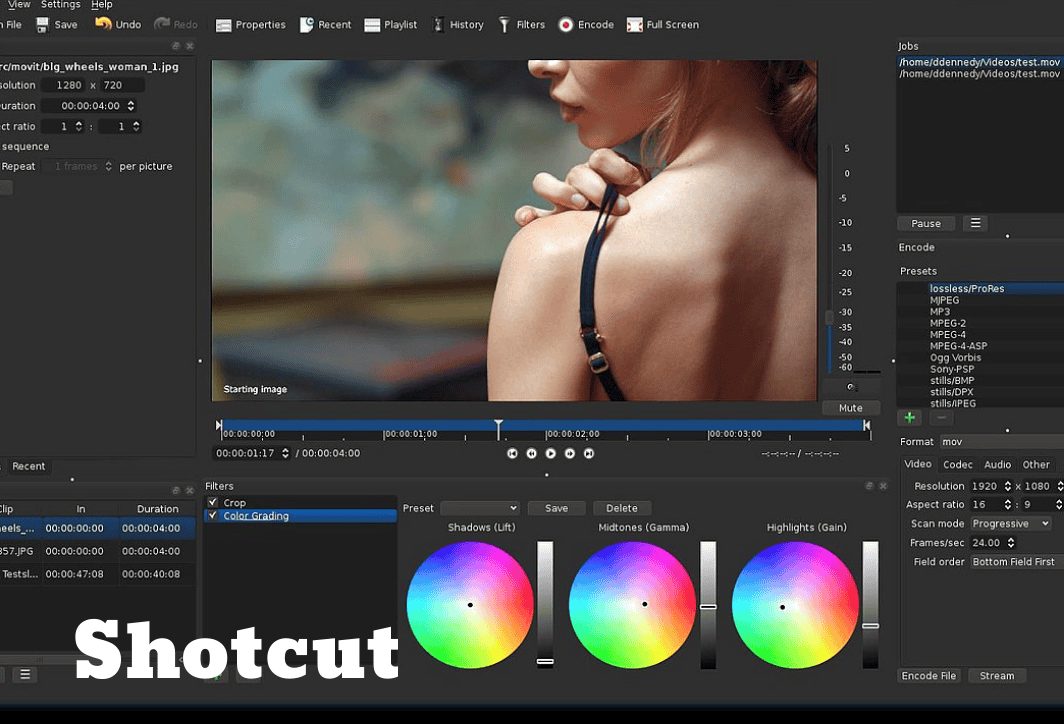Open the History panel icon

click(x=439, y=25)
